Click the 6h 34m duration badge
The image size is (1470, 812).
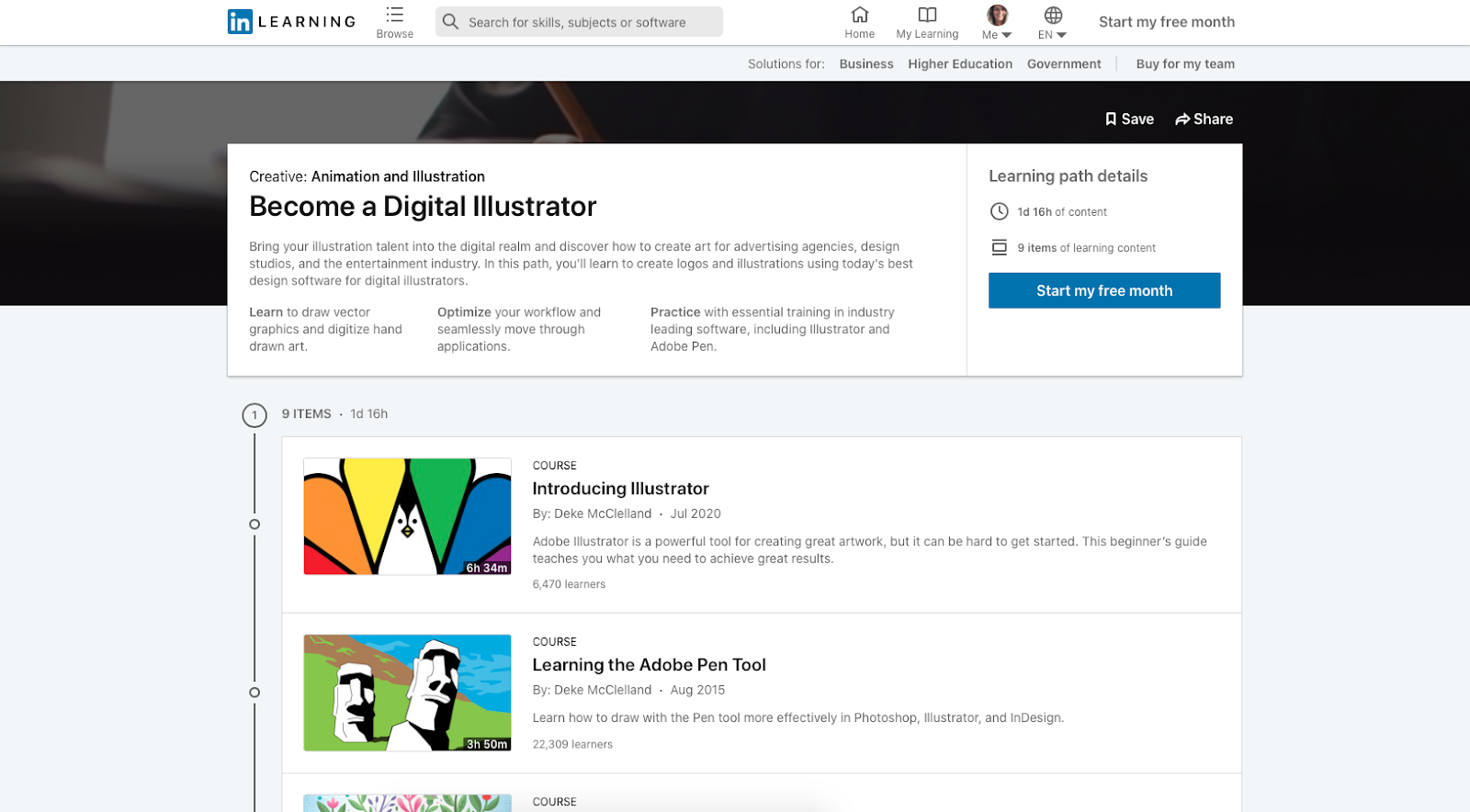486,568
